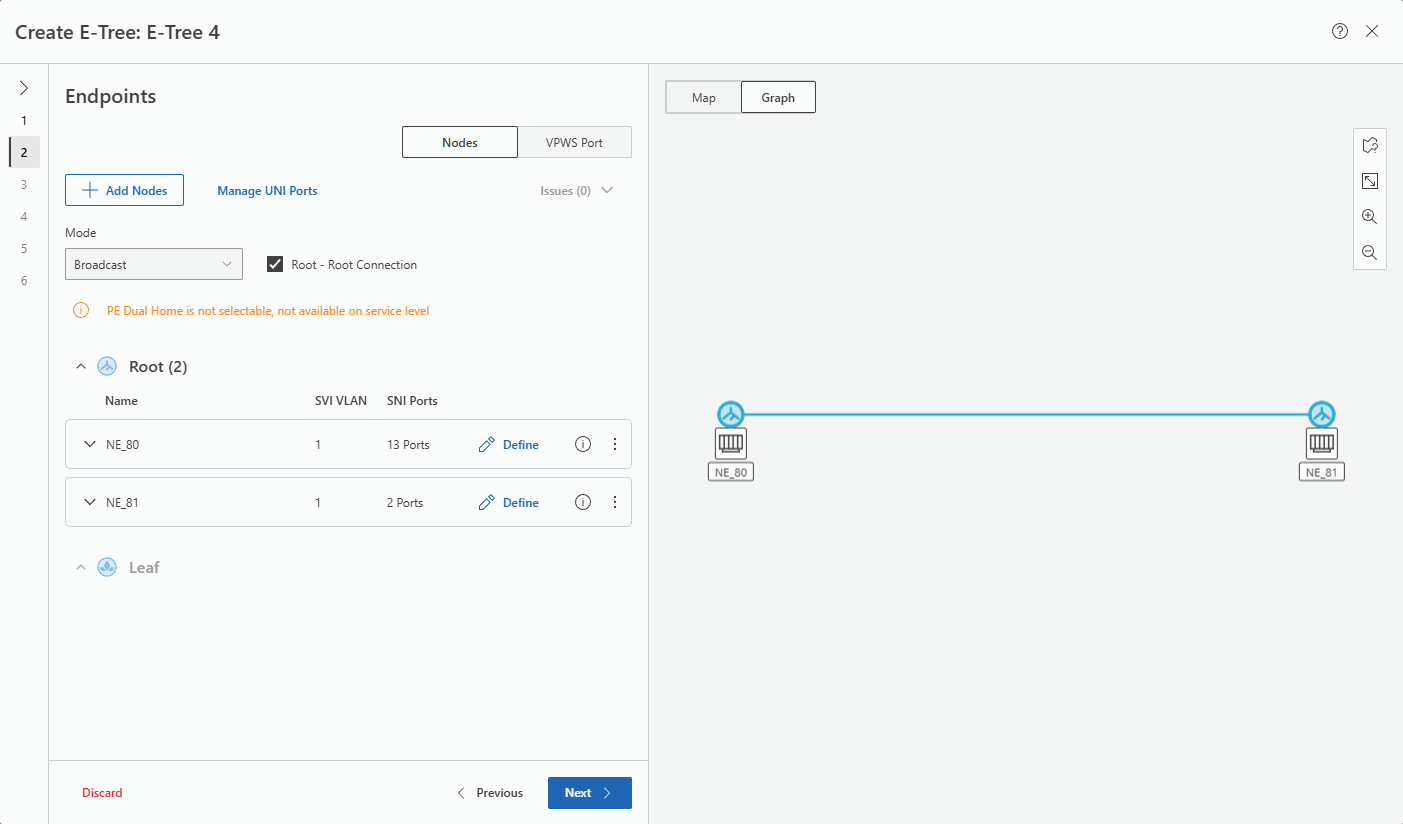Viewport: 1403px width, 824px height.
Task: Collapse the Root (2) section
Action: [x=82, y=367]
